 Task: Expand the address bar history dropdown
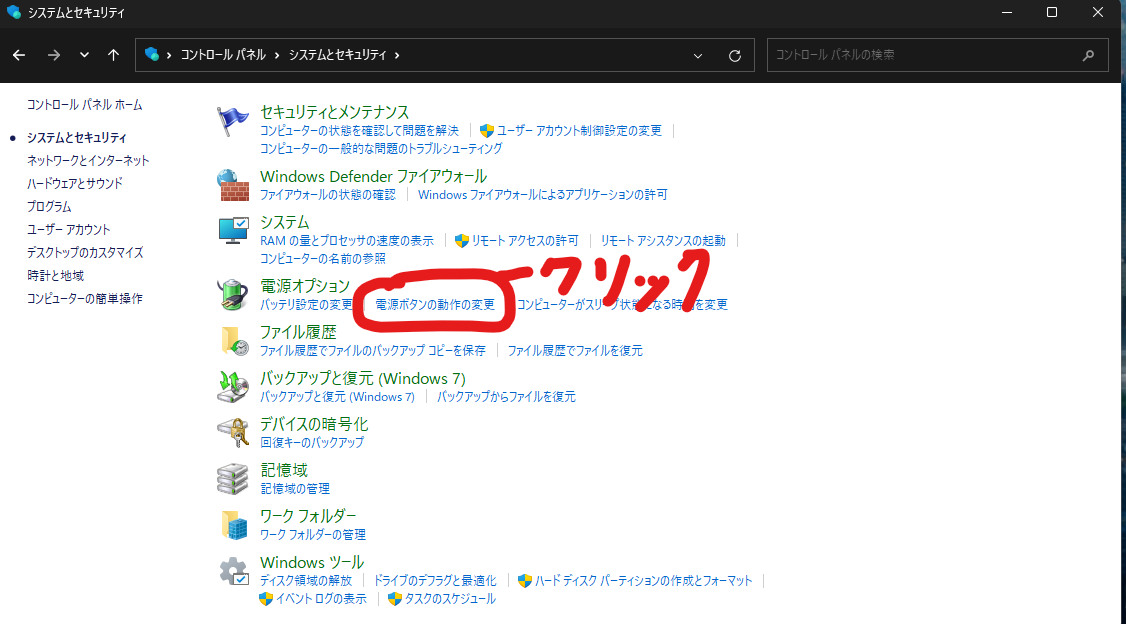click(x=697, y=55)
